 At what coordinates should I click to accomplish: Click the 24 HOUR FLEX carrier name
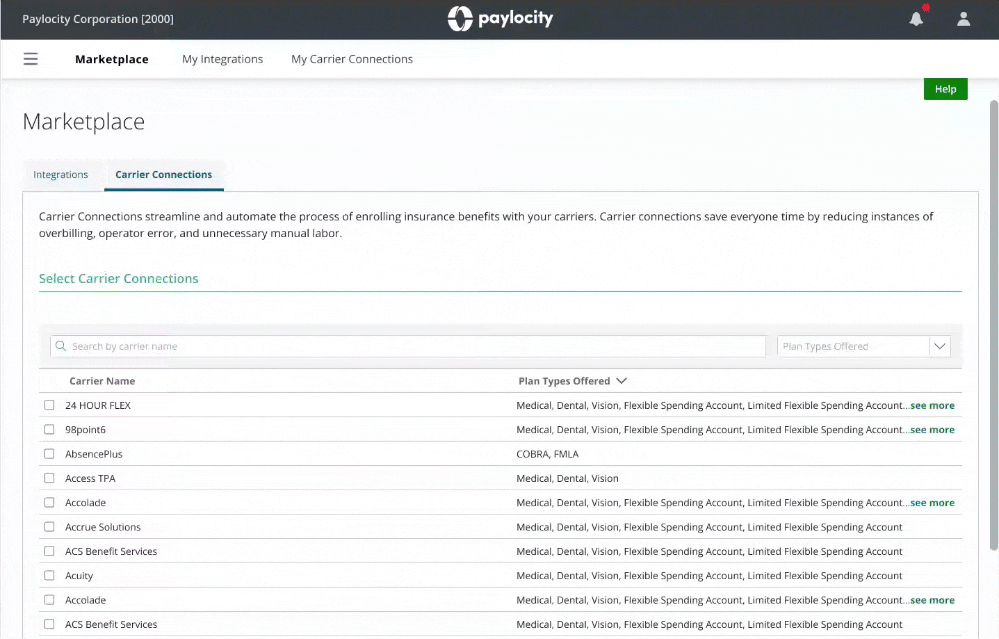click(97, 405)
